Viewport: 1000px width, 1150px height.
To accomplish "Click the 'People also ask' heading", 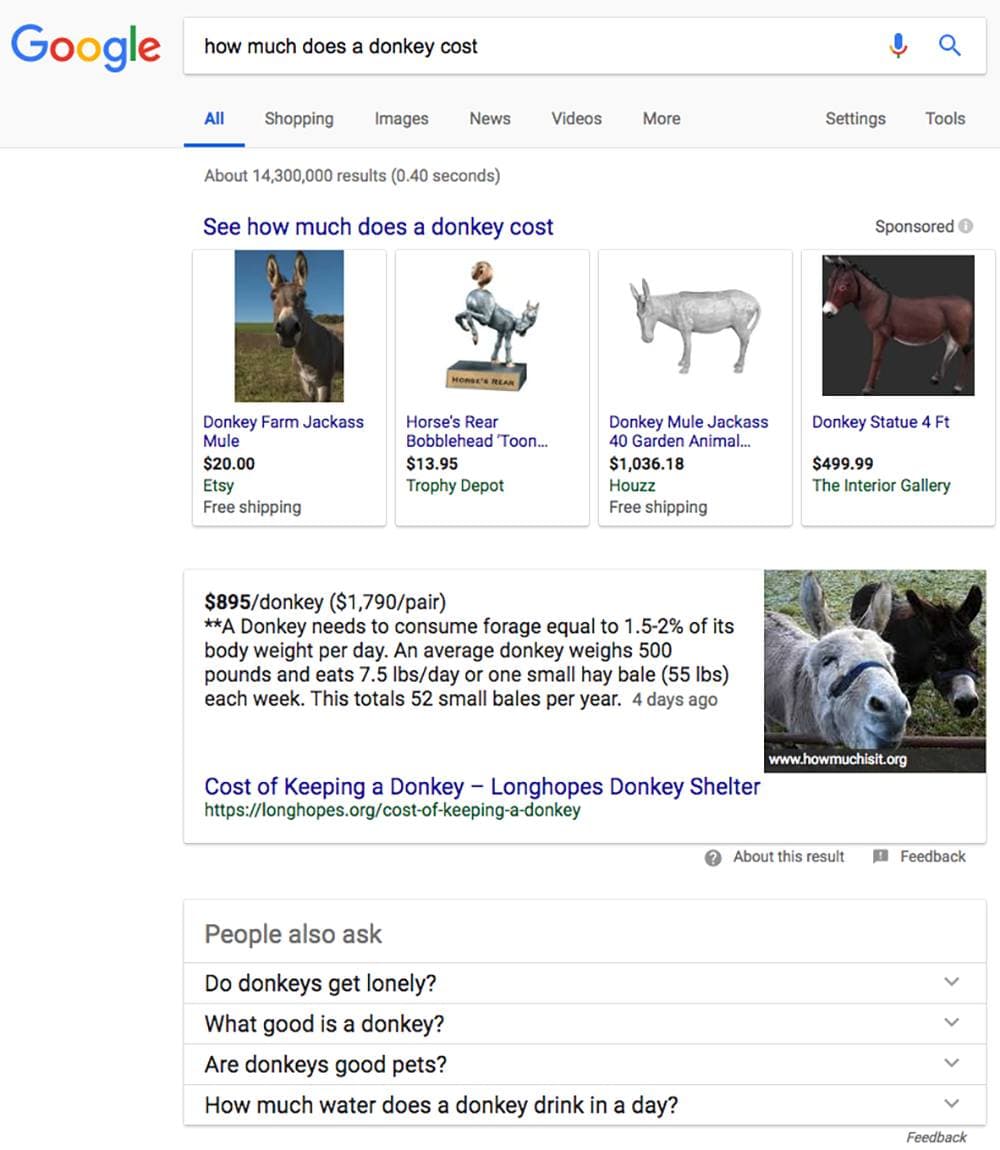I will point(293,934).
